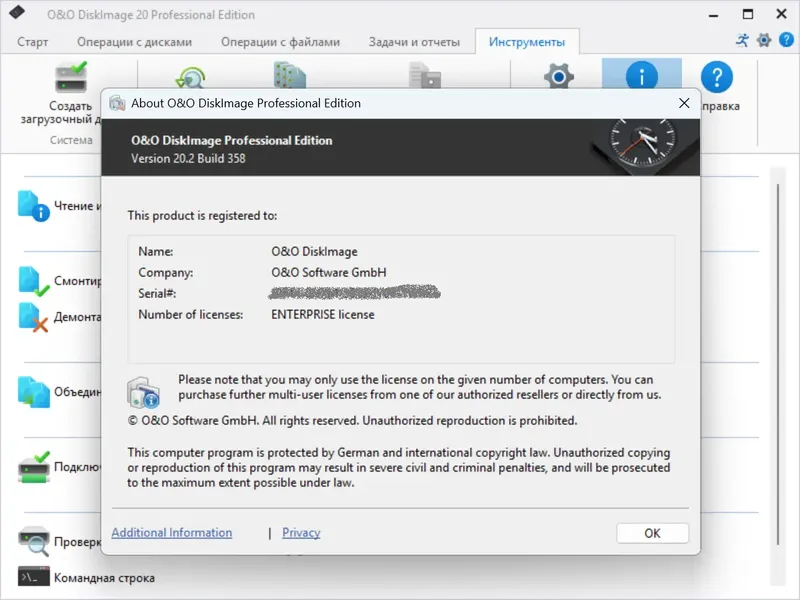The width and height of the screenshot is (800, 600).
Task: Open the gear icon near the title bar
Action: tap(765, 39)
